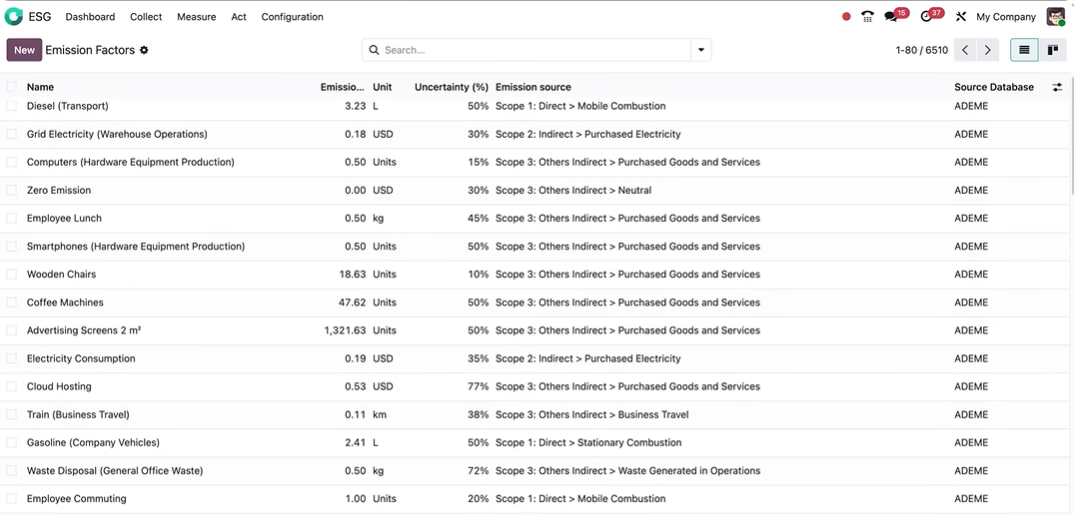
Task: Open the Coffee Machines record
Action: (x=65, y=302)
